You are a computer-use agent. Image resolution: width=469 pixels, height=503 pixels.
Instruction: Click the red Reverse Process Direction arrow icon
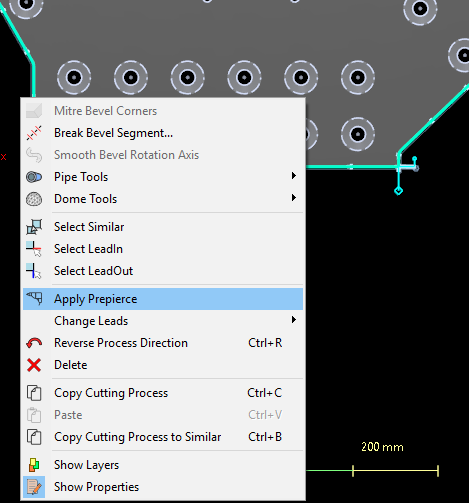click(x=34, y=343)
